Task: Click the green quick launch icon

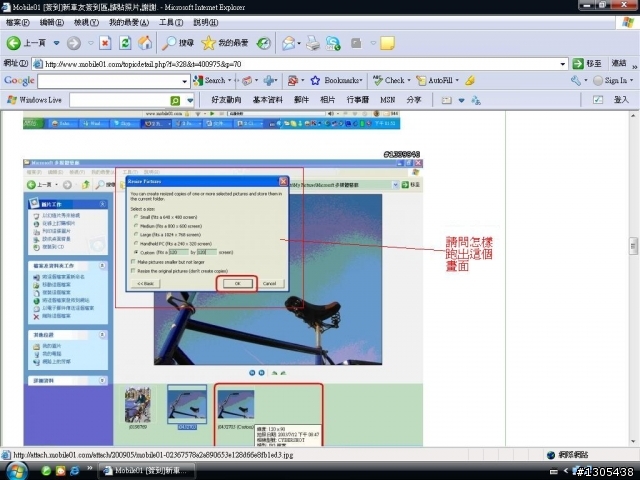Action: tap(46, 471)
